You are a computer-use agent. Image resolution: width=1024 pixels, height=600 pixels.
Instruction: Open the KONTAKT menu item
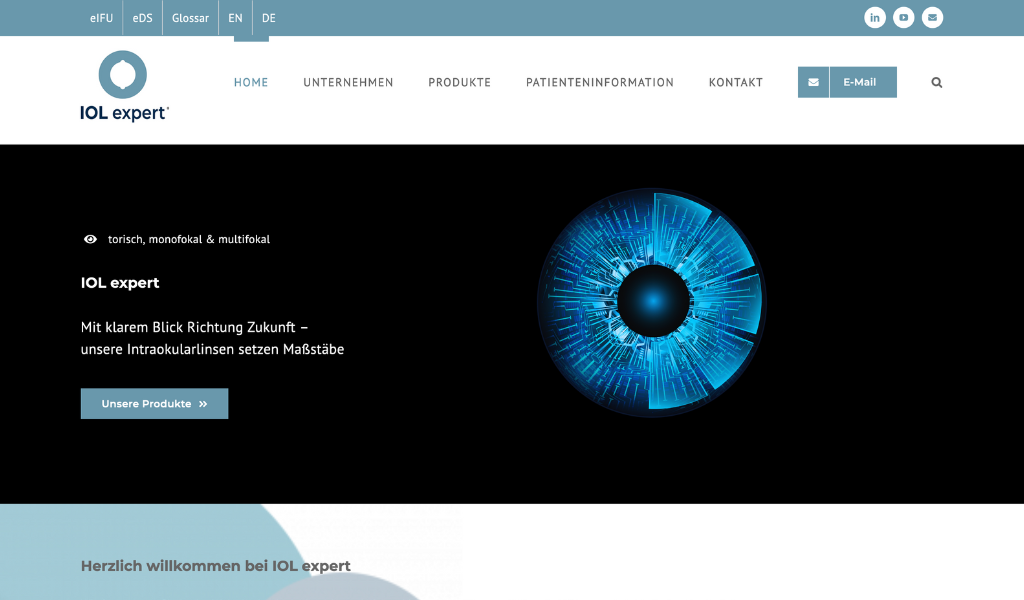pyautogui.click(x=735, y=82)
